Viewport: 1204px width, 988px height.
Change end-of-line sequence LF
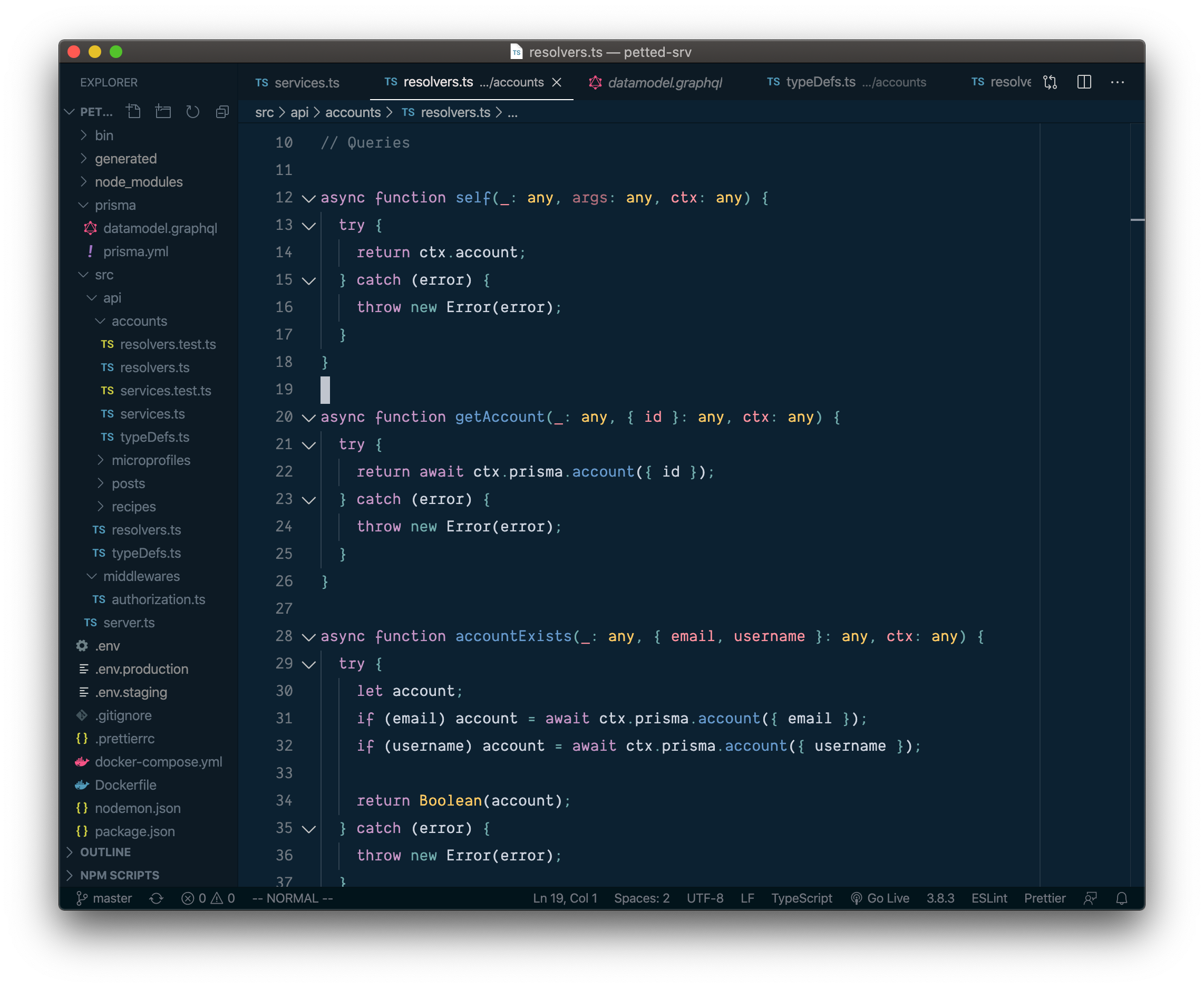coord(747,898)
